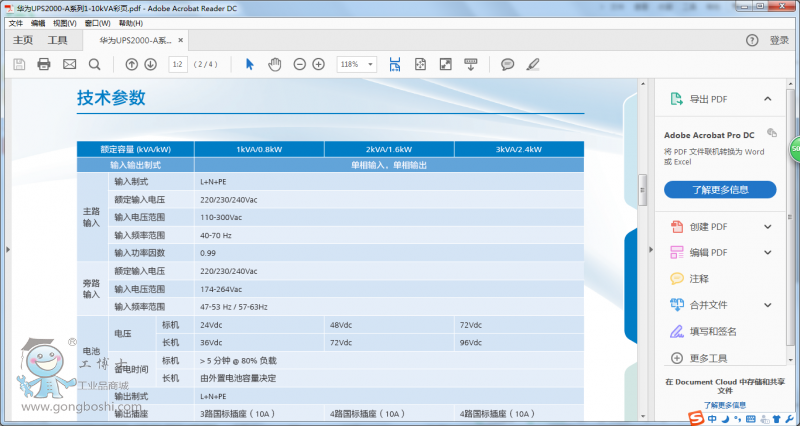Click the 技术参数 page heading
Screen dimensions: 800x426
click(x=111, y=97)
